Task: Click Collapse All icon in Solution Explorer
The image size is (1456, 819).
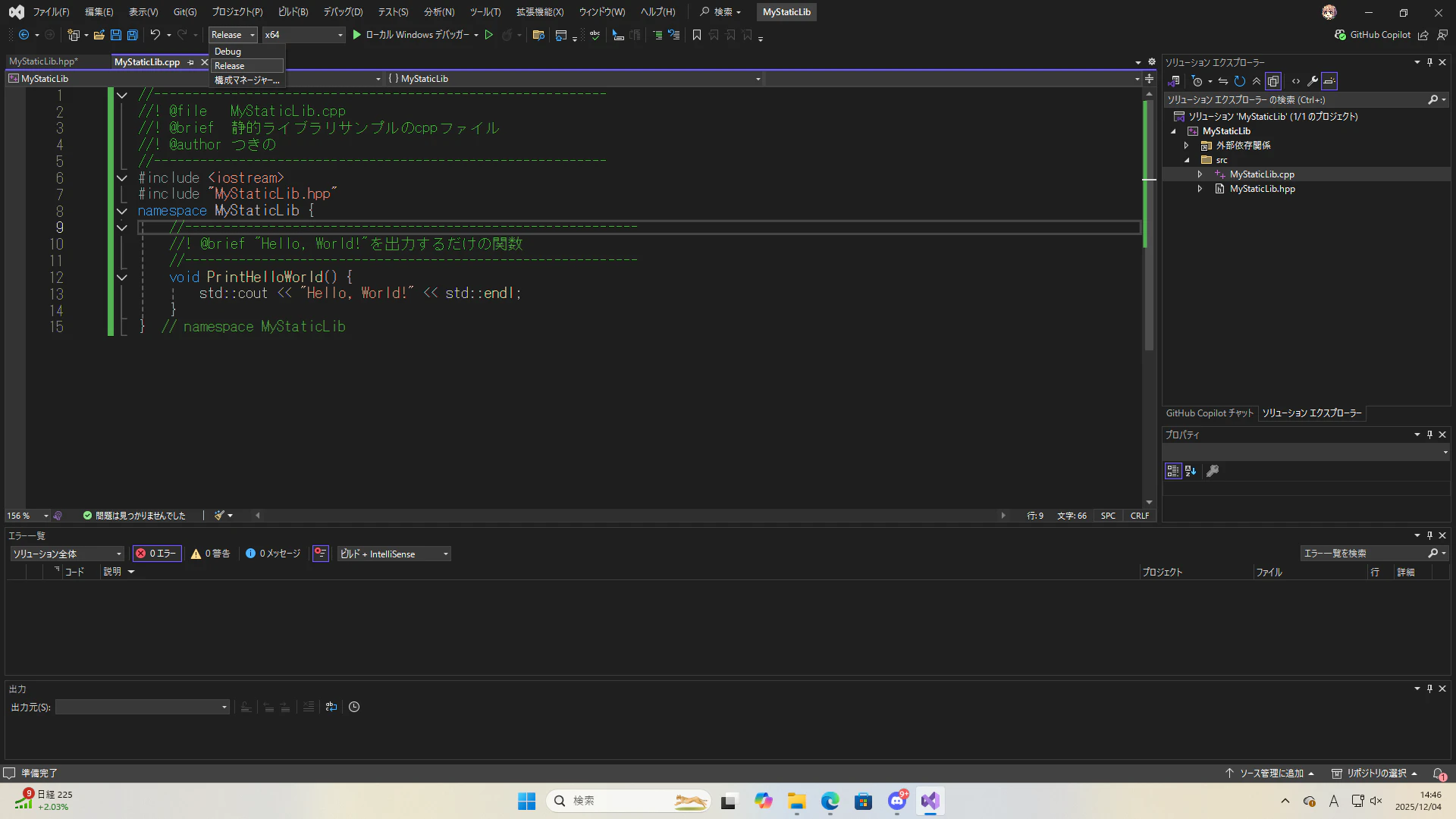Action: coord(1257,81)
